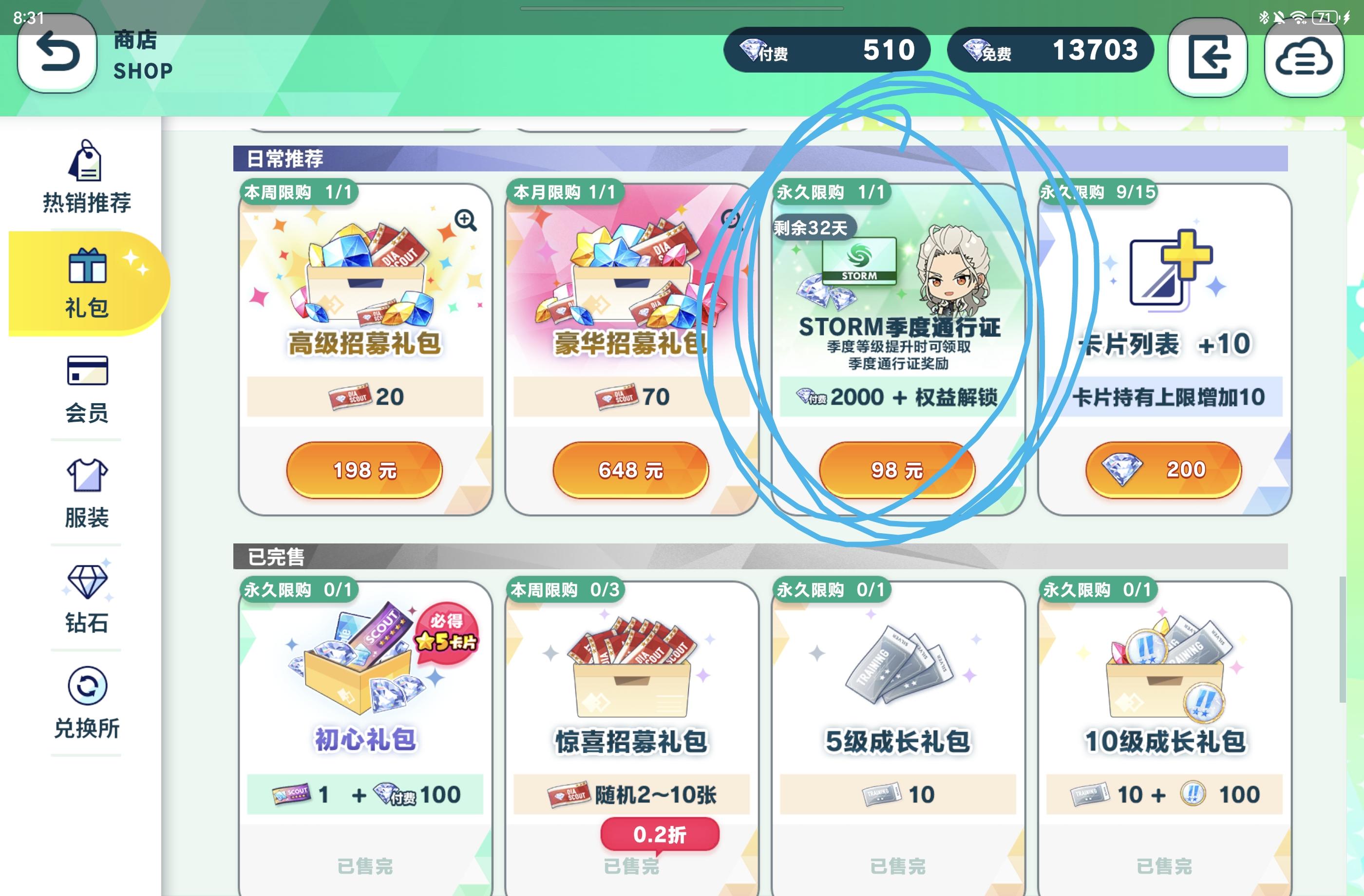Viewport: 1364px width, 896px height.
Task: Purchase STORM季度通行证 for 98 元
Action: tap(897, 470)
